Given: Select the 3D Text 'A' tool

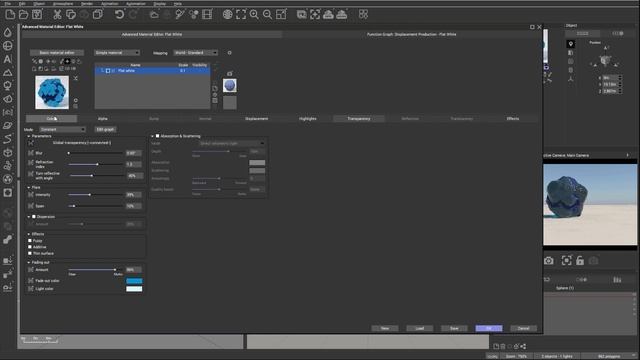Looking at the screenshot, I should pos(8,59).
